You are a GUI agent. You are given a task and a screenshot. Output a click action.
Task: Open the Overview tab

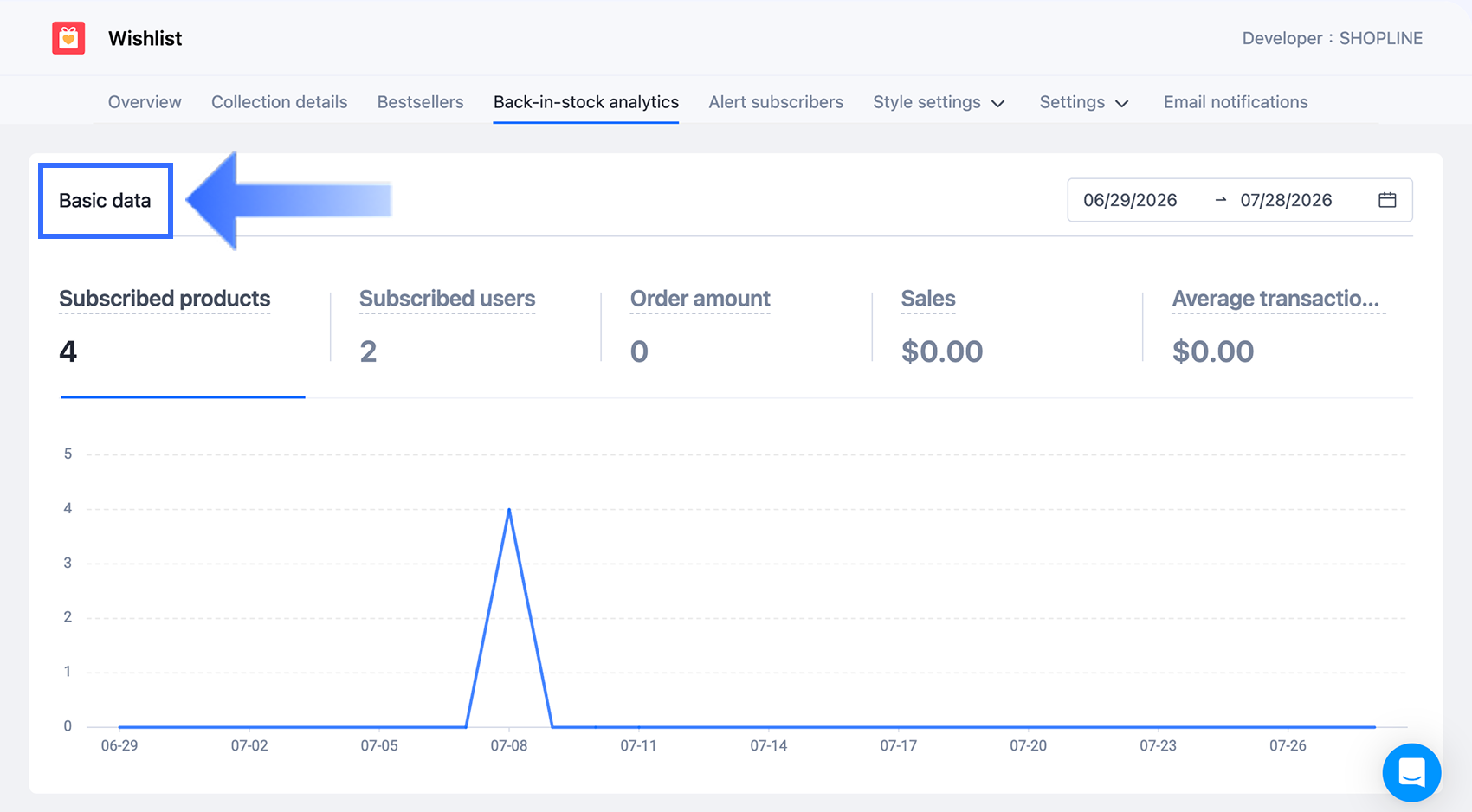[x=145, y=102]
